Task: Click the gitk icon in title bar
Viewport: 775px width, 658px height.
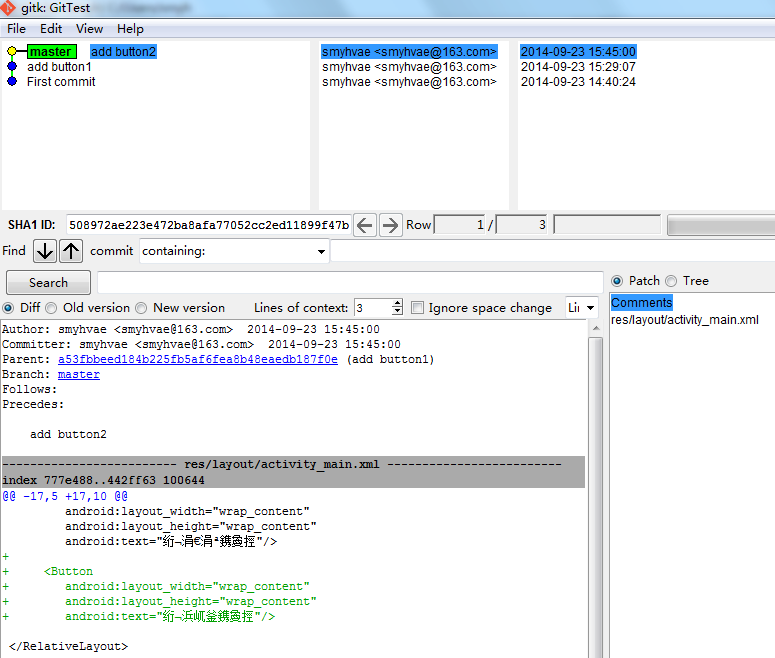Action: click(9, 8)
